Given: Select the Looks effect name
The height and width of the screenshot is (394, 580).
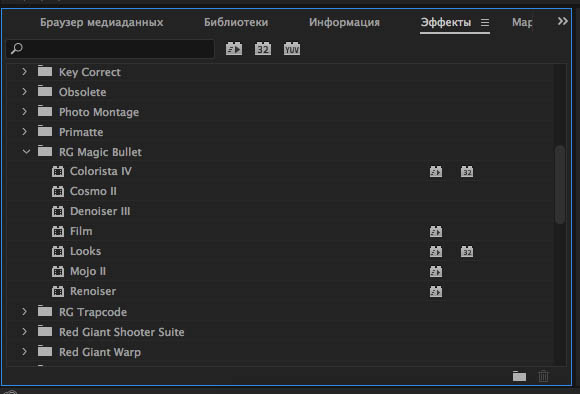Looking at the screenshot, I should click(x=85, y=251).
